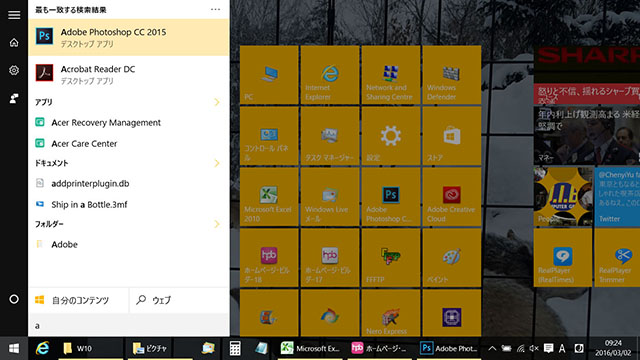
Task: Launch Acrobat Reader DC from results
Action: pyautogui.click(x=128, y=74)
